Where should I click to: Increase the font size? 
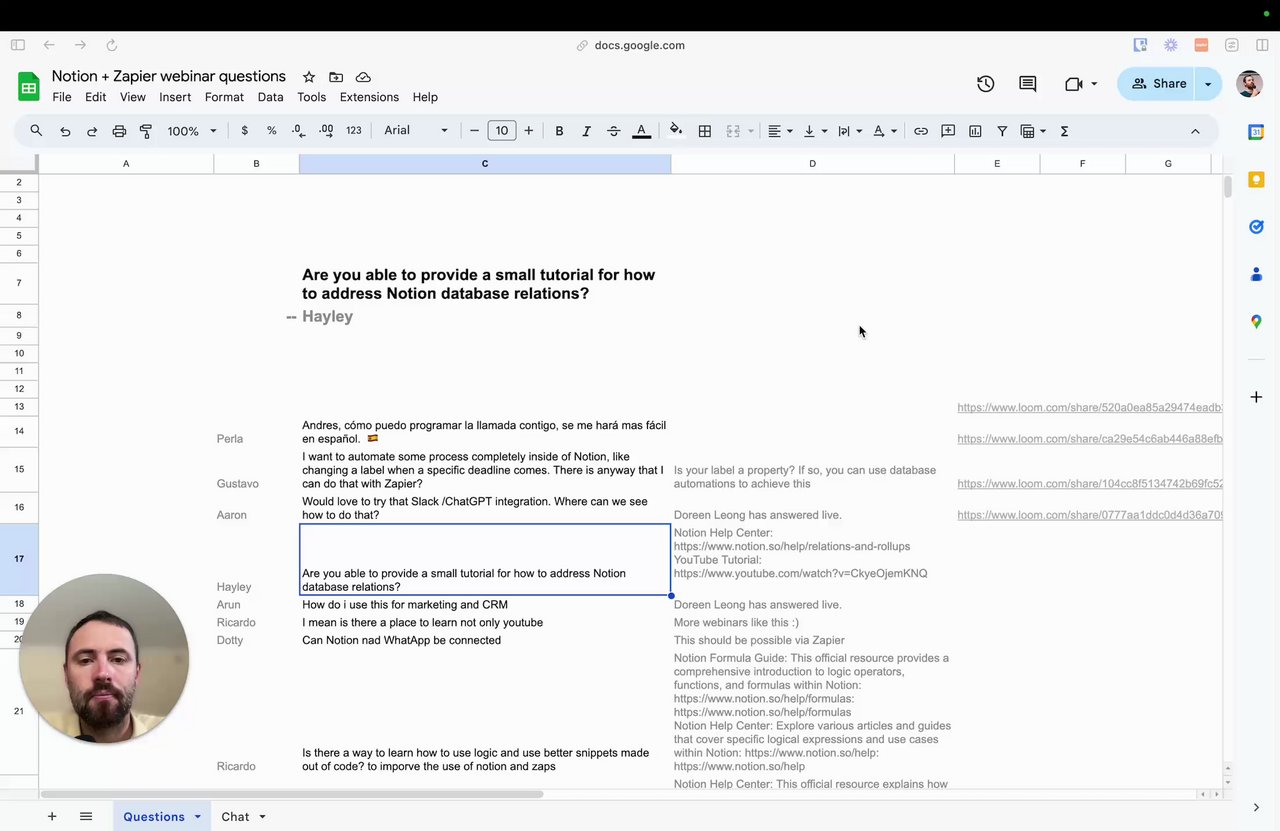point(529,131)
